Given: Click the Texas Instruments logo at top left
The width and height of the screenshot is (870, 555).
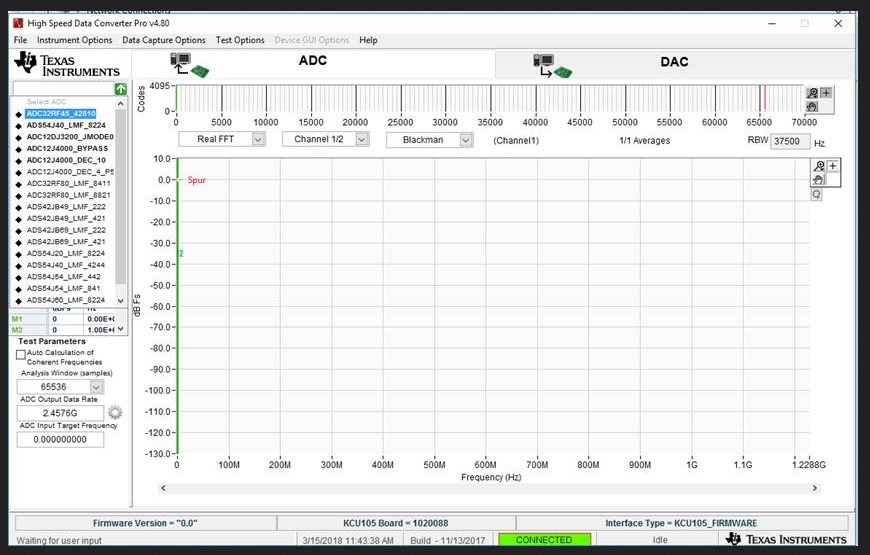Looking at the screenshot, I should click(x=67, y=64).
